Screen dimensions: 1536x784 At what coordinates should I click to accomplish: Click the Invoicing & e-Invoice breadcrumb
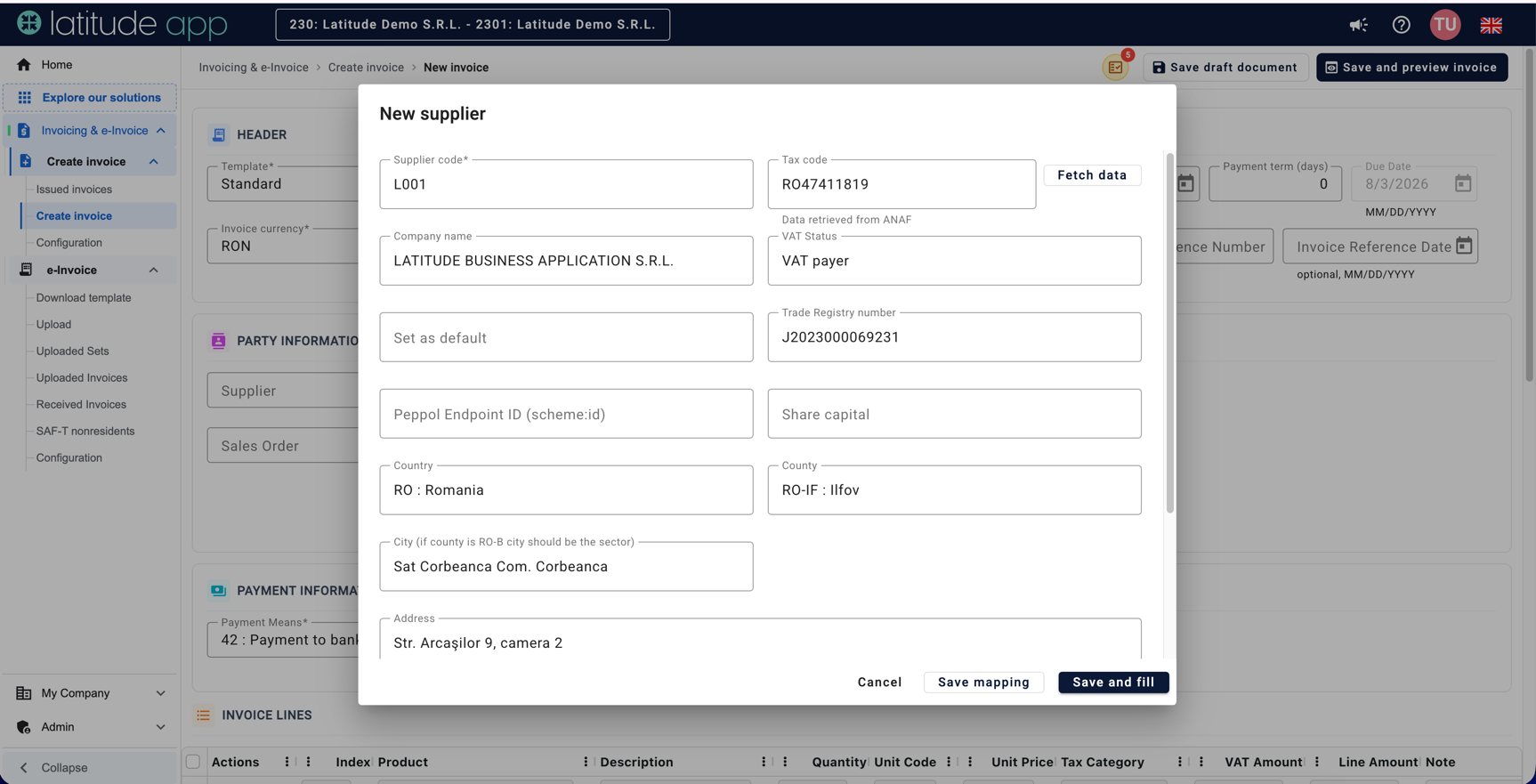[x=254, y=68]
